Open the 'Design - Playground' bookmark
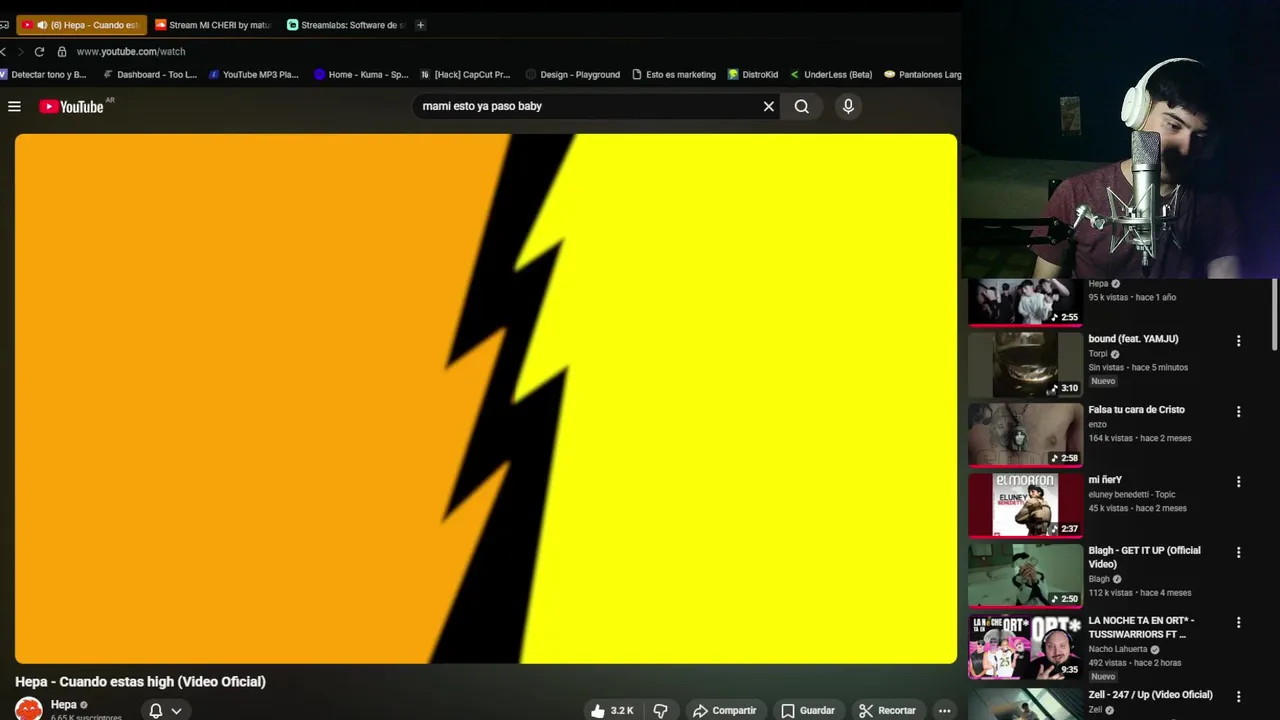This screenshot has width=1280, height=720. (x=573, y=74)
